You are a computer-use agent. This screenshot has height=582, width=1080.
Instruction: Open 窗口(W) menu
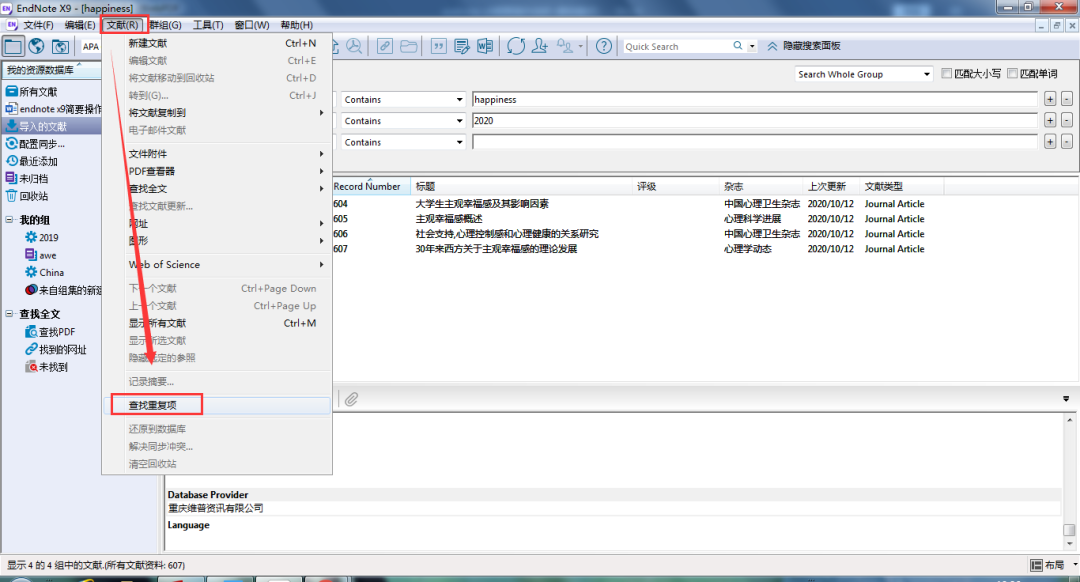(251, 25)
